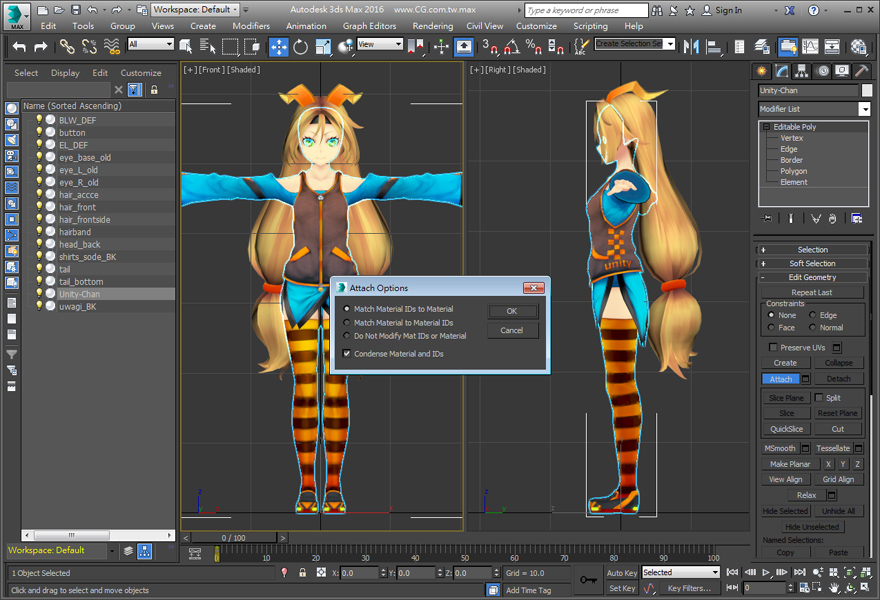Click the QuickSlice button
880x600 pixels.
click(x=786, y=429)
